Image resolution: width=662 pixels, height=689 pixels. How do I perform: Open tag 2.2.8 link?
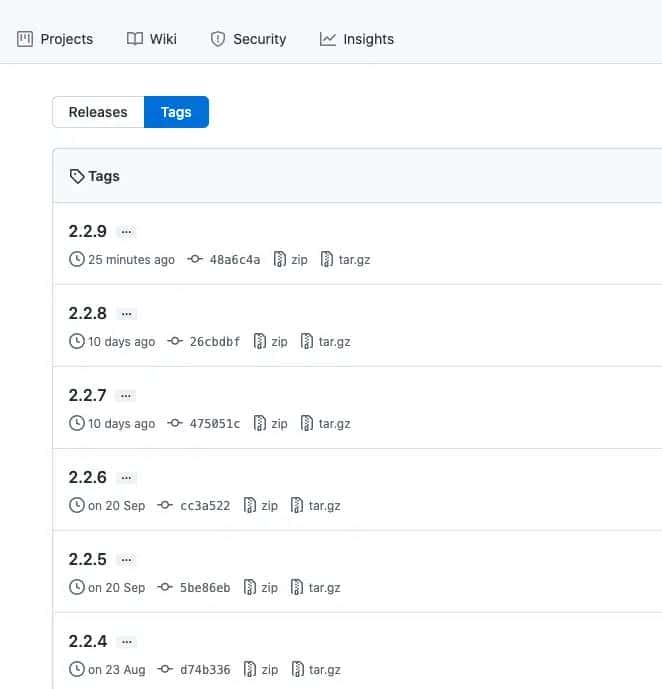(87, 313)
